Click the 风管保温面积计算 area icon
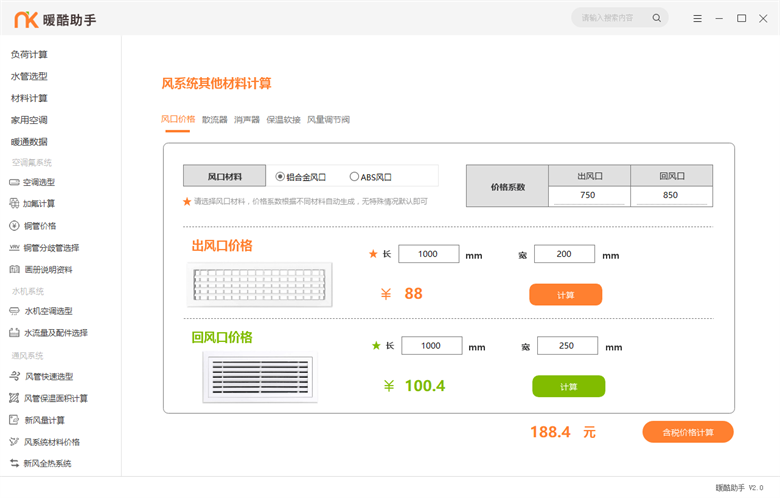 click(x=14, y=398)
